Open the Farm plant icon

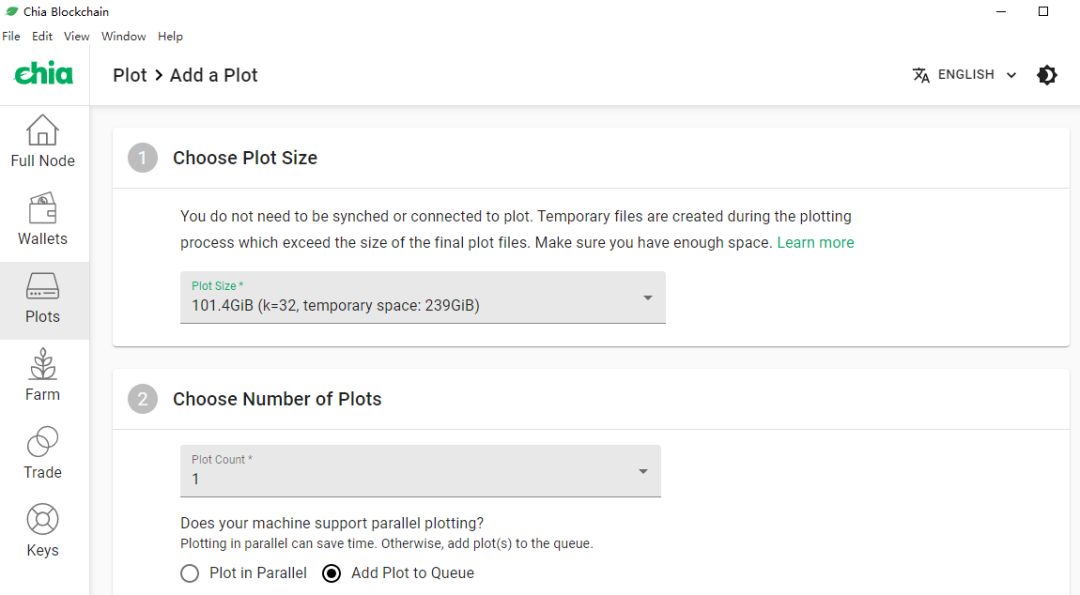[42, 364]
